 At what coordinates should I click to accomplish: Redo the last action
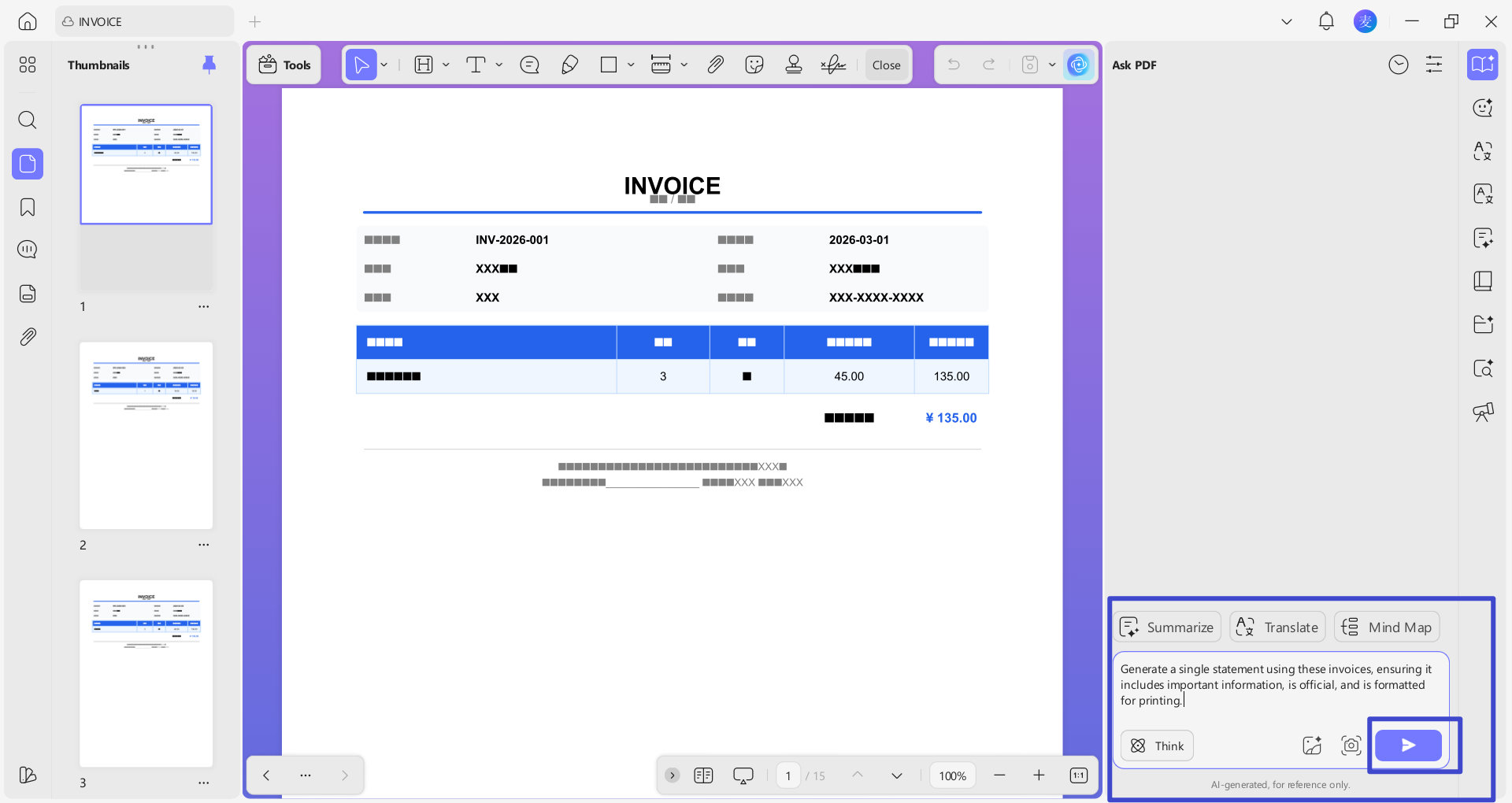[989, 65]
